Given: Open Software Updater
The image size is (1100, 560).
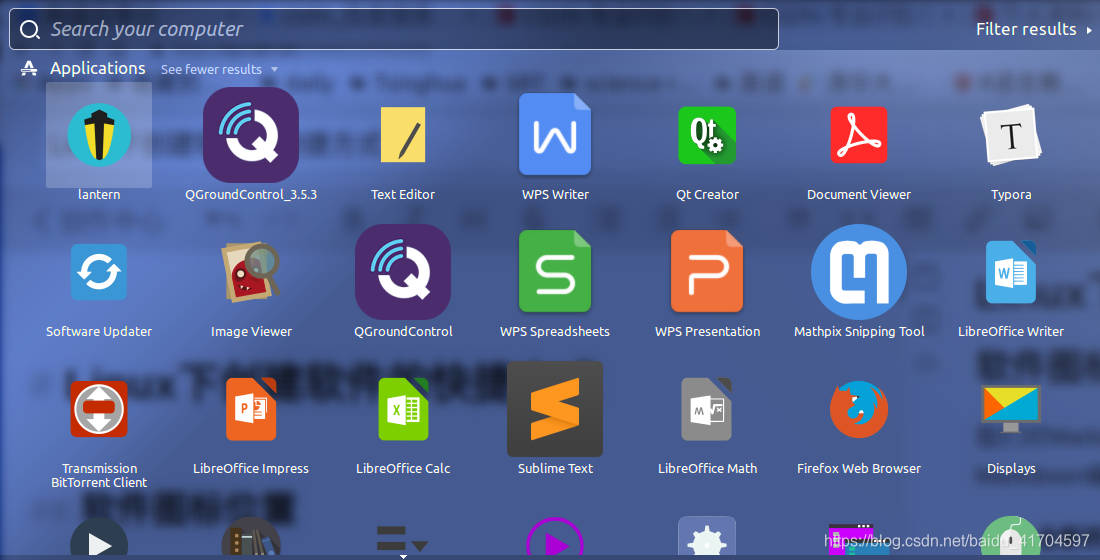Looking at the screenshot, I should pyautogui.click(x=99, y=272).
